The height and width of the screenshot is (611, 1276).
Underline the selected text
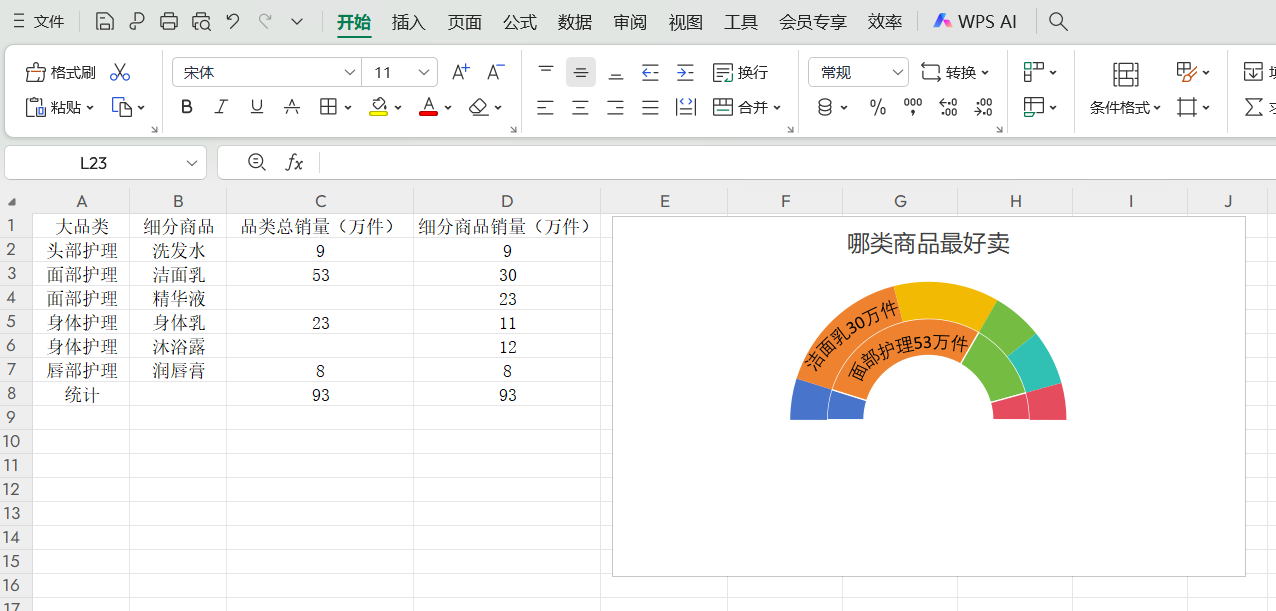click(256, 107)
